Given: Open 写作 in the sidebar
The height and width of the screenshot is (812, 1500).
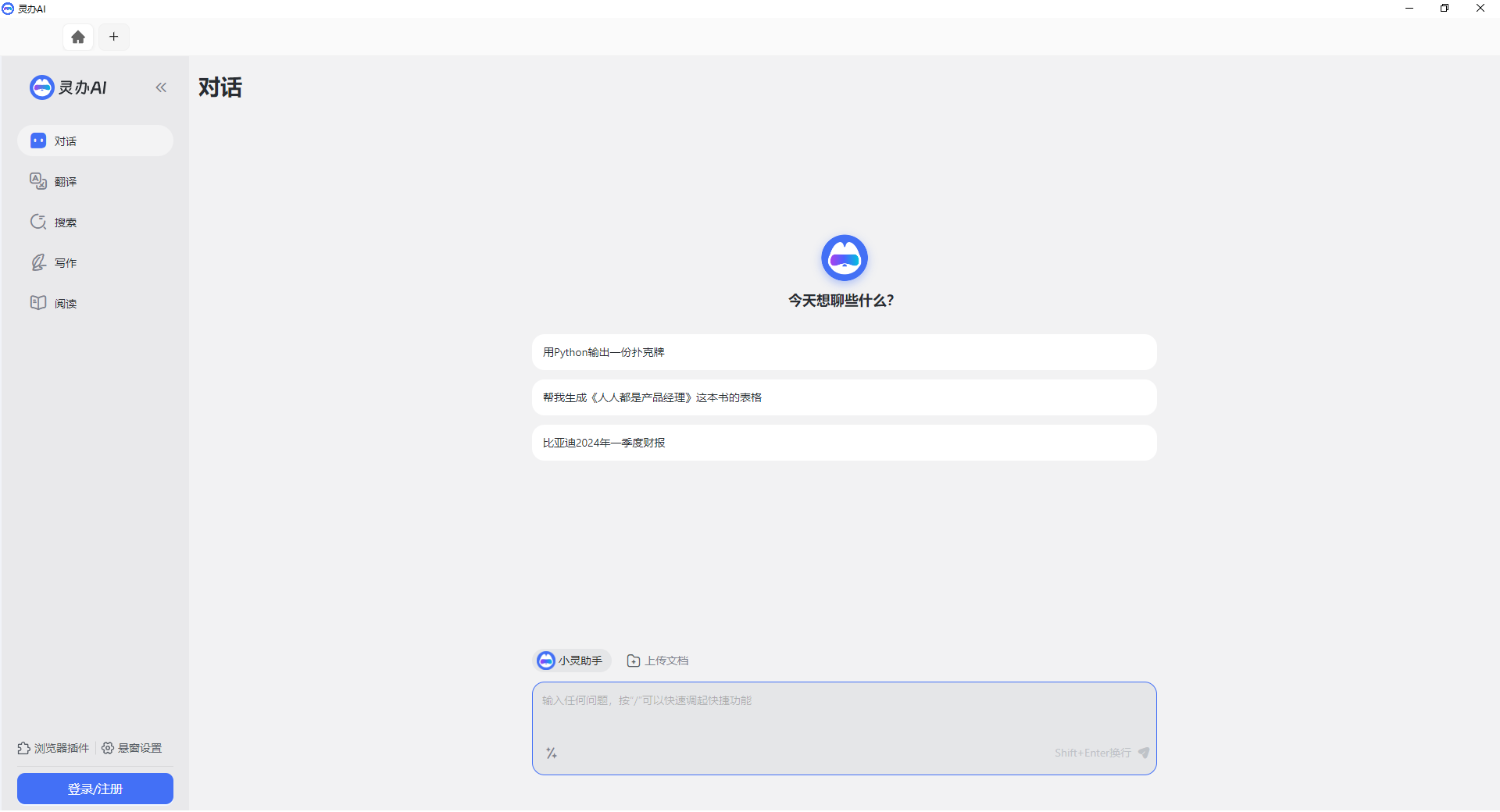Looking at the screenshot, I should pos(95,262).
